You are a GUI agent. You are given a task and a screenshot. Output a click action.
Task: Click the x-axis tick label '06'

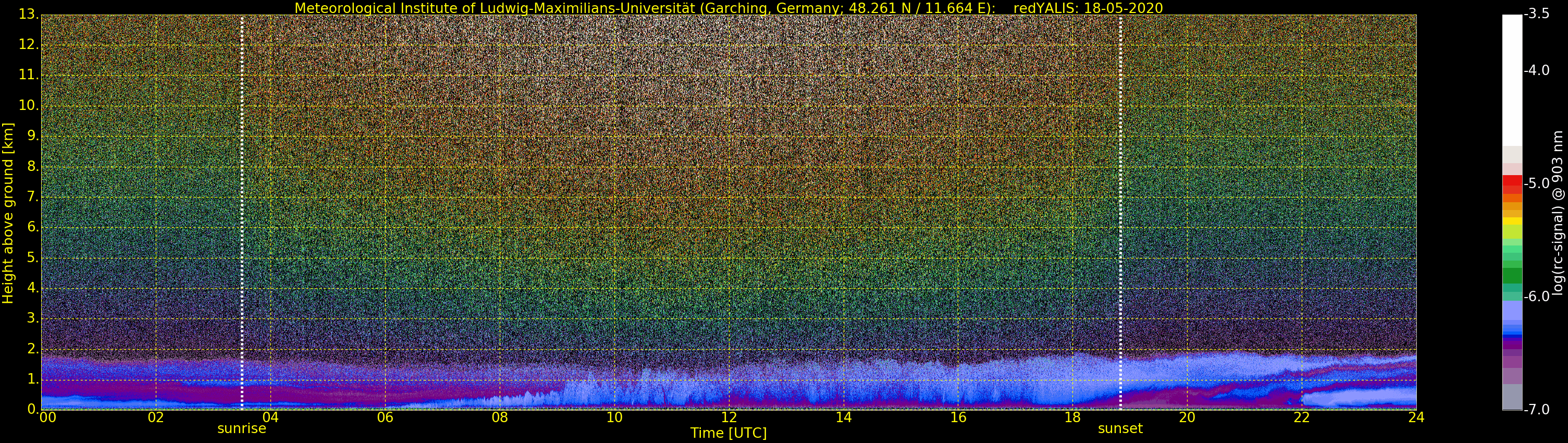(385, 417)
